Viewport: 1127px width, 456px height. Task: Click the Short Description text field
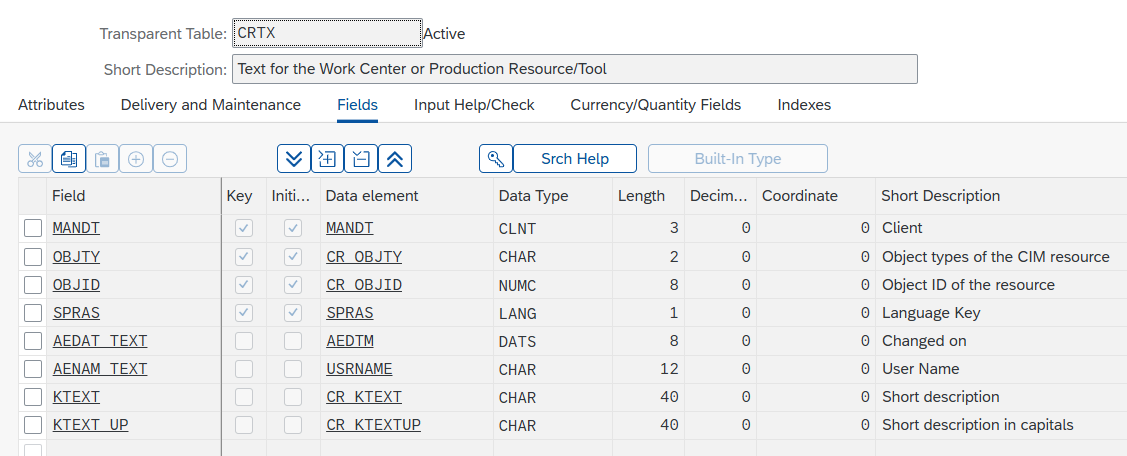[574, 69]
